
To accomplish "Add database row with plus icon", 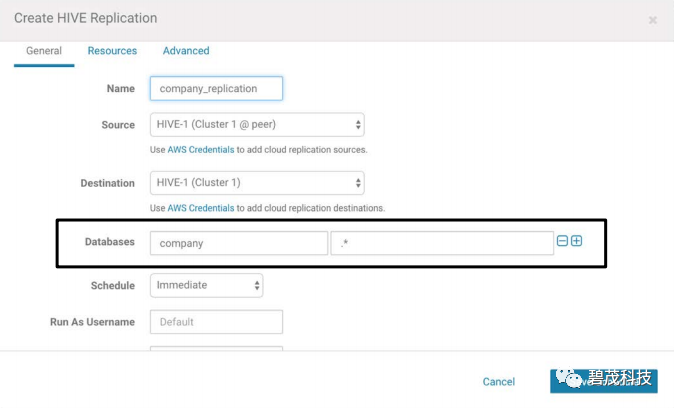I will [577, 241].
